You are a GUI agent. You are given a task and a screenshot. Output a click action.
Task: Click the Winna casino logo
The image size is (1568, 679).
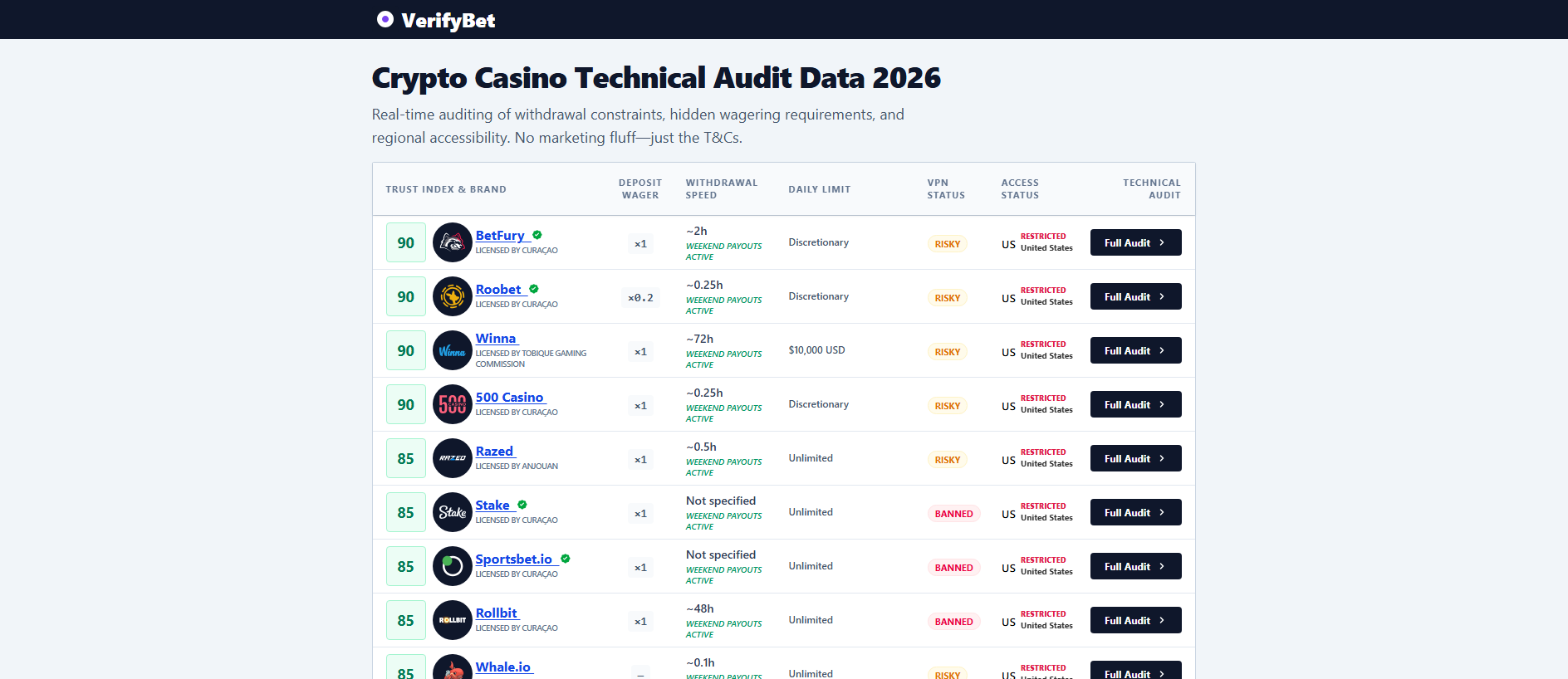click(x=453, y=350)
